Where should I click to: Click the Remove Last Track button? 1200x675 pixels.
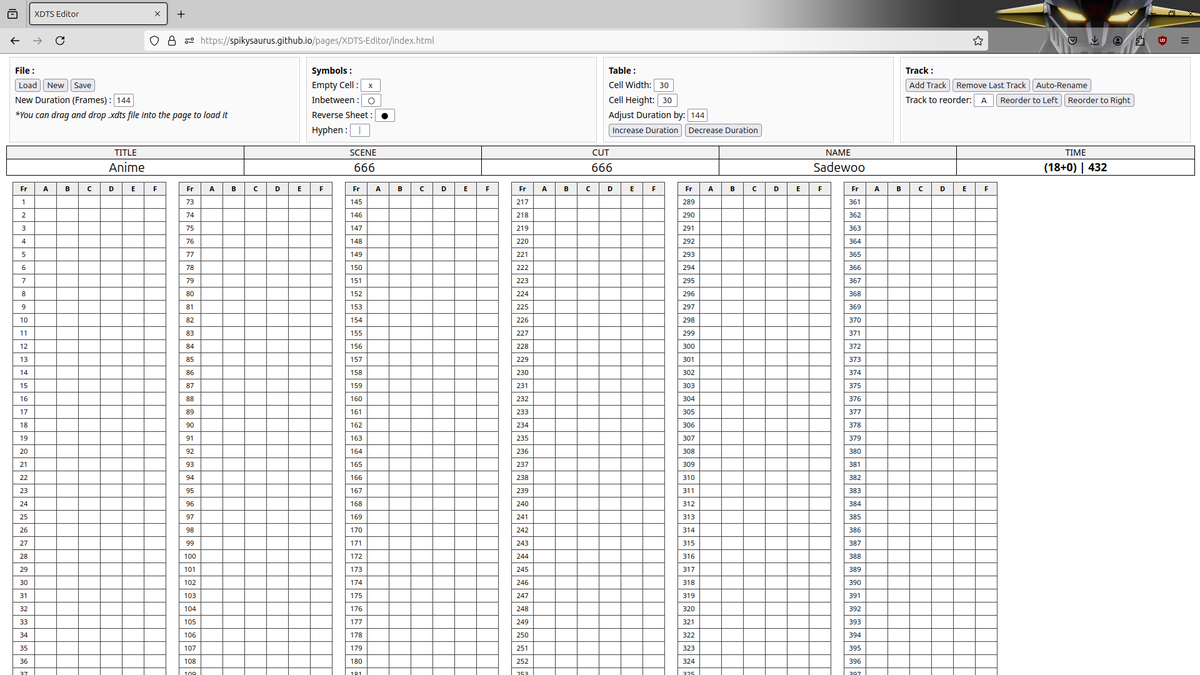coord(991,85)
